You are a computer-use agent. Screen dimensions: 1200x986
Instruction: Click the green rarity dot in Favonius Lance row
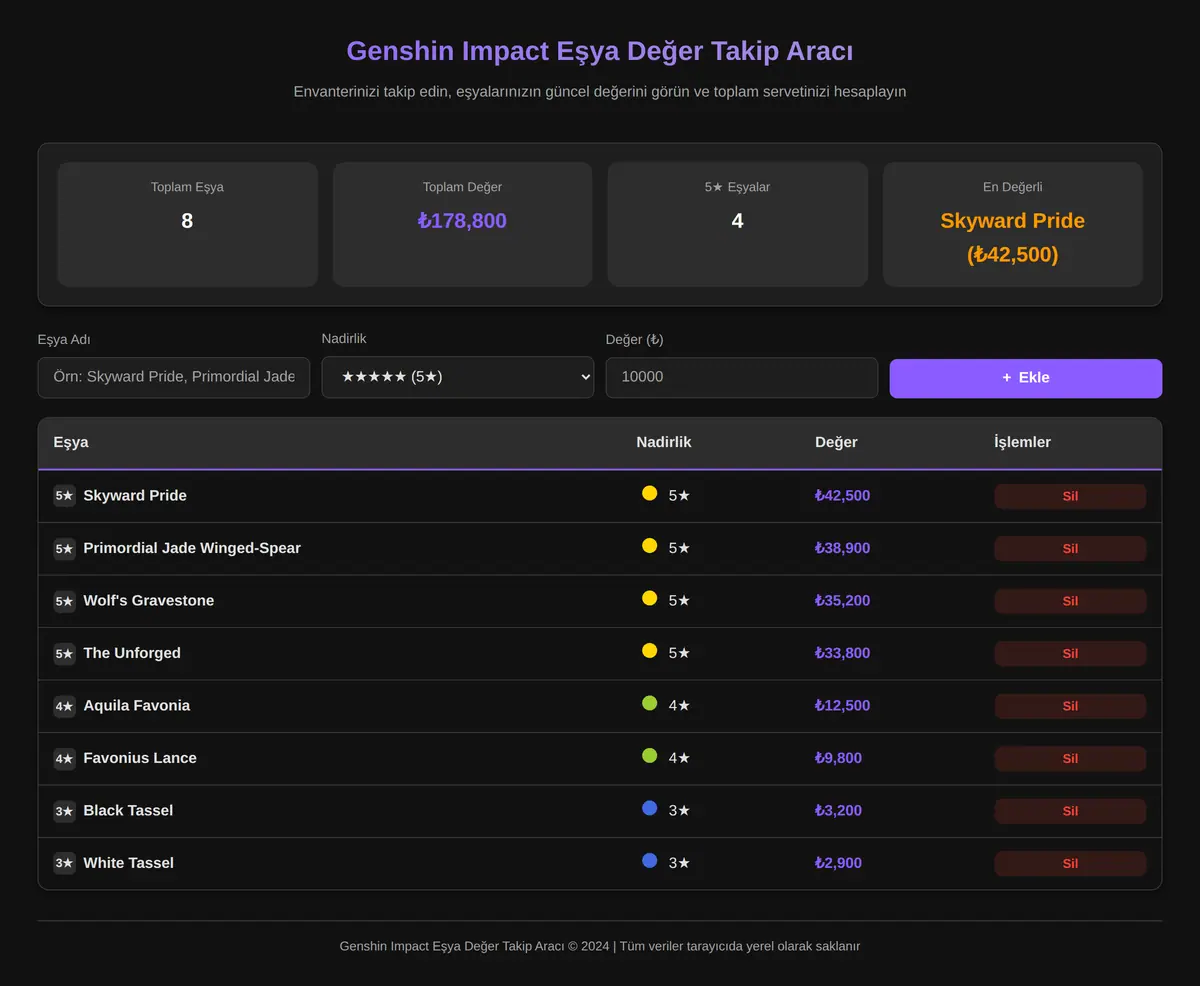(649, 755)
